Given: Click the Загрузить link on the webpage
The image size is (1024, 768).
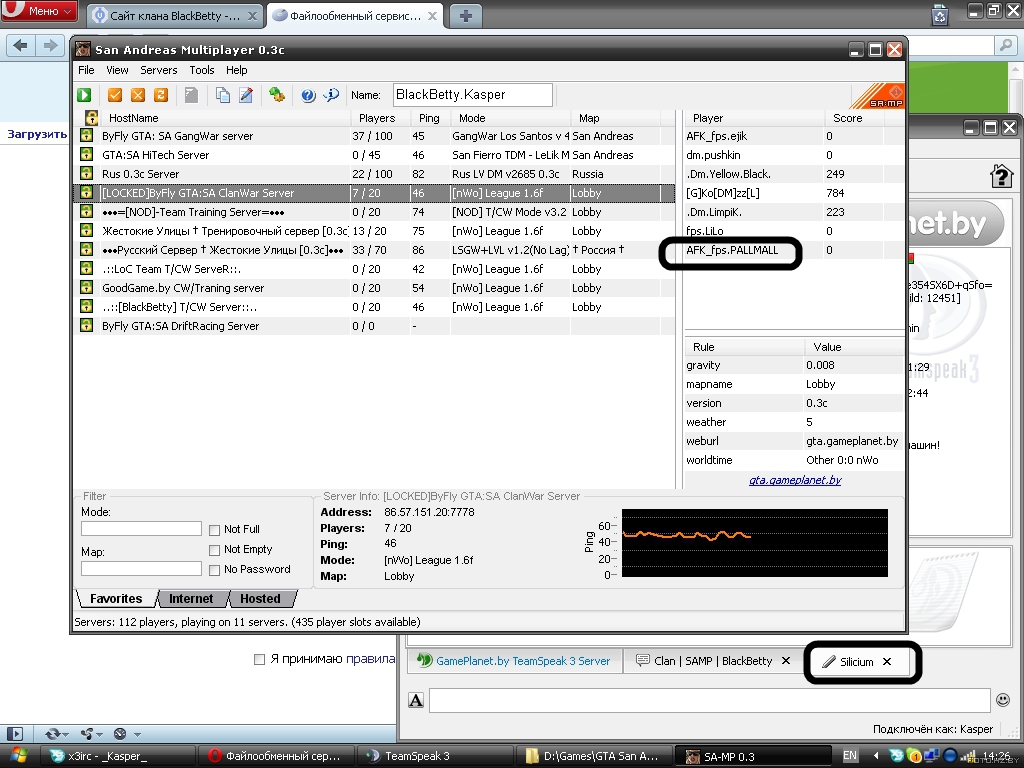Looking at the screenshot, I should click(37, 134).
